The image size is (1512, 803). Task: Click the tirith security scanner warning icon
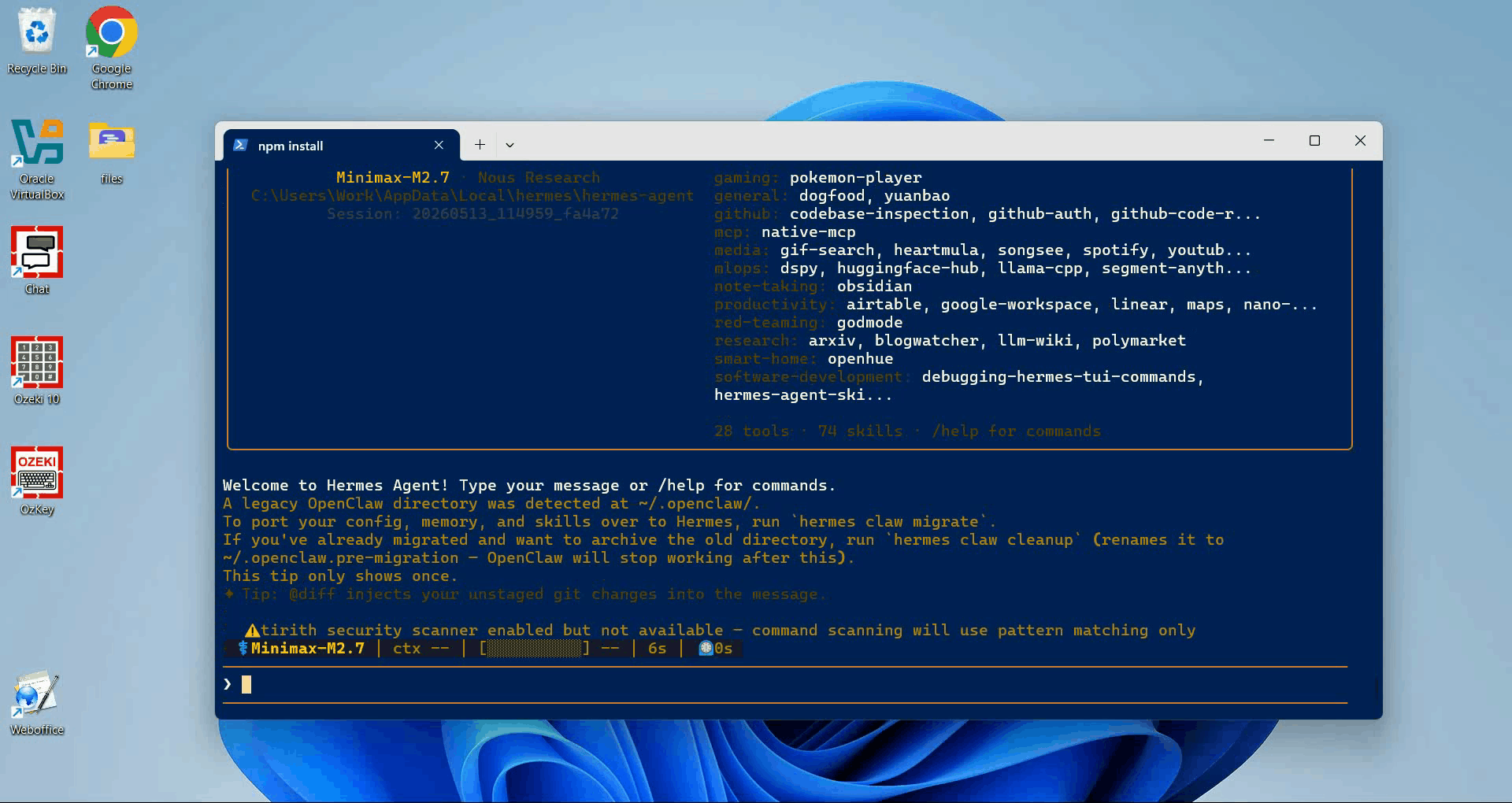pos(252,631)
